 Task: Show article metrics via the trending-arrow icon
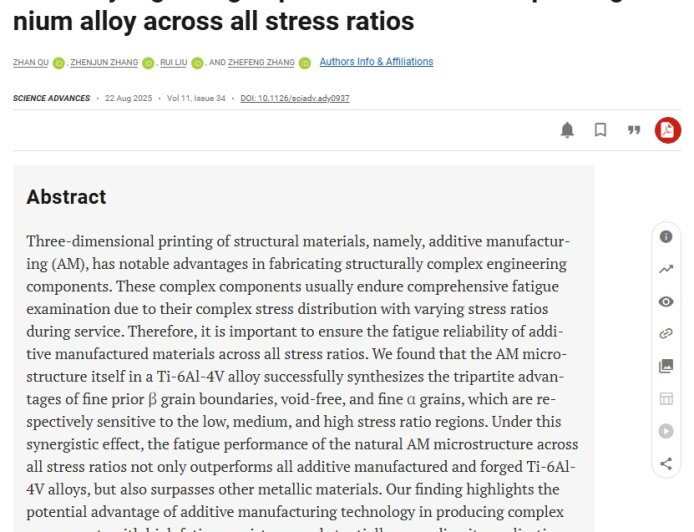[x=666, y=269]
